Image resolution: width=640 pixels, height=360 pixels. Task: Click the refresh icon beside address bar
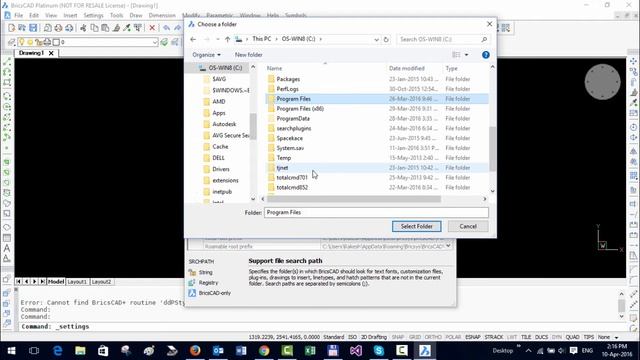[x=386, y=39]
